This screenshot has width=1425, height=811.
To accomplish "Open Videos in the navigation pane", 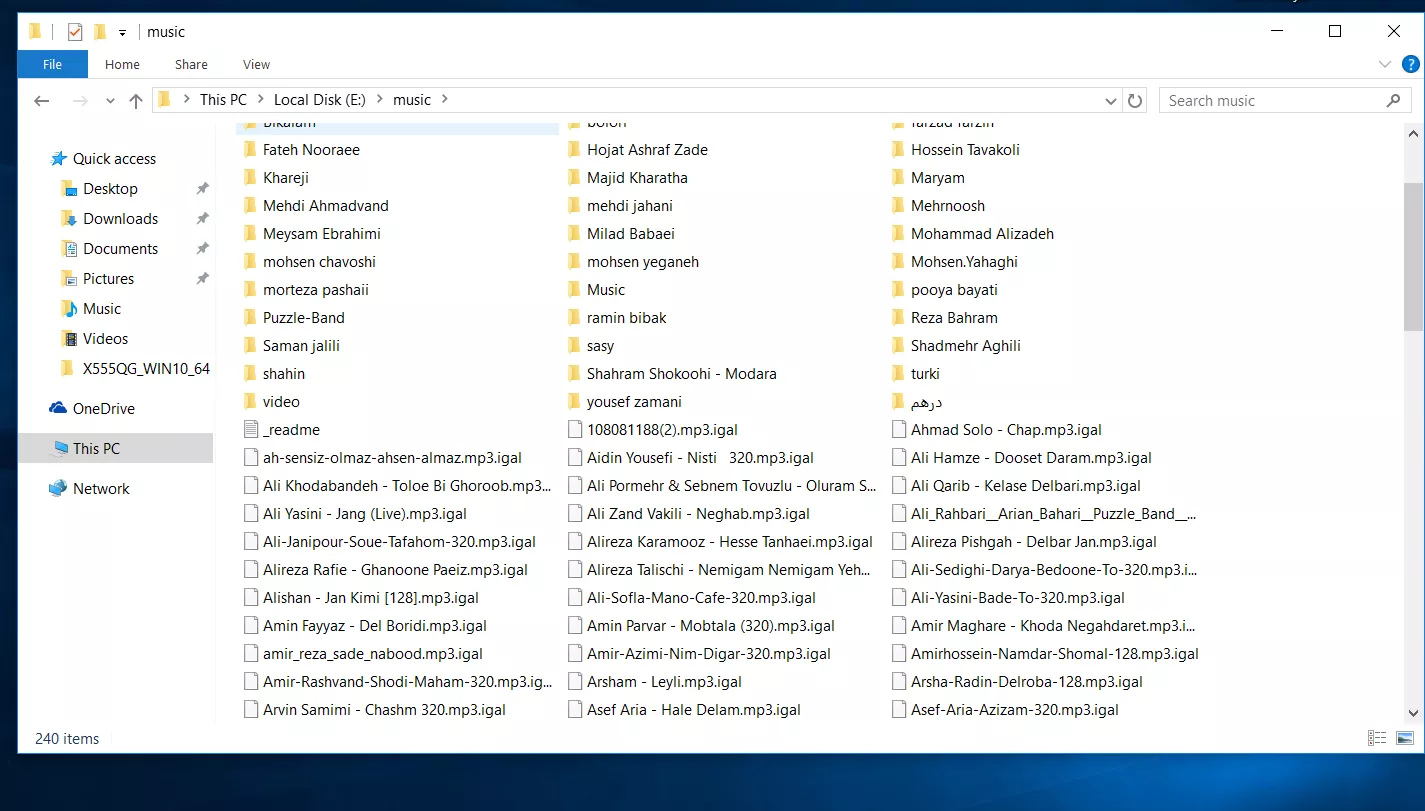I will [x=105, y=338].
